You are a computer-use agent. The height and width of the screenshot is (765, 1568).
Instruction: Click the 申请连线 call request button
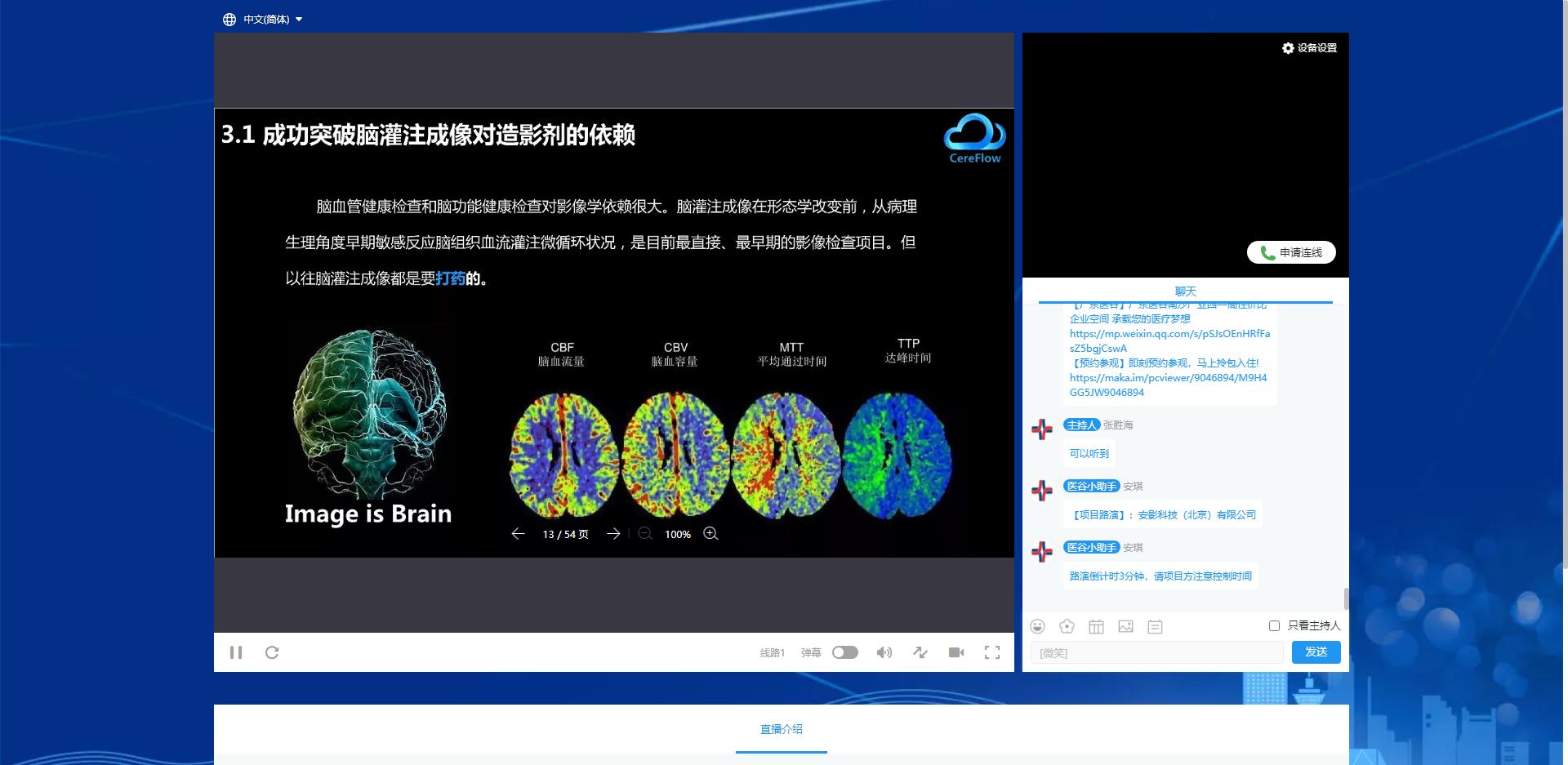(1291, 252)
